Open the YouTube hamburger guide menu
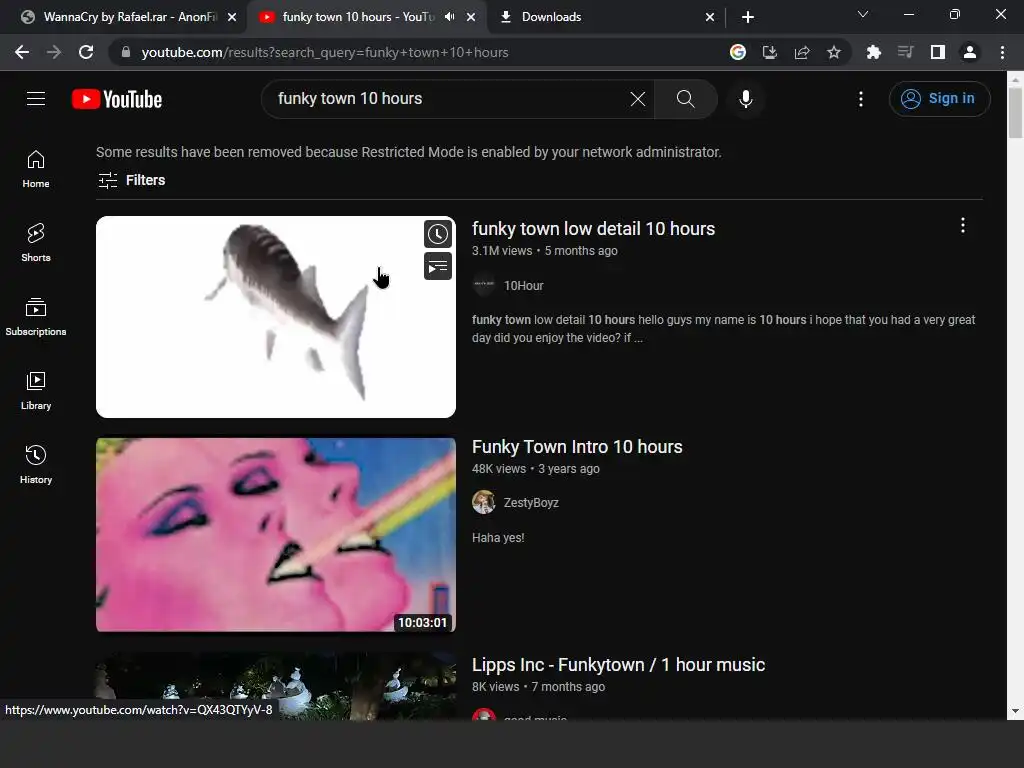 point(36,99)
